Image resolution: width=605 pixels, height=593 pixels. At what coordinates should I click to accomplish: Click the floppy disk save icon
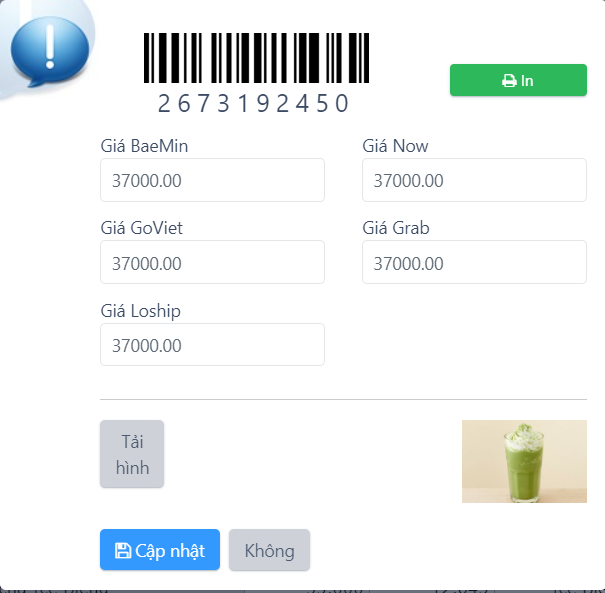pos(123,550)
